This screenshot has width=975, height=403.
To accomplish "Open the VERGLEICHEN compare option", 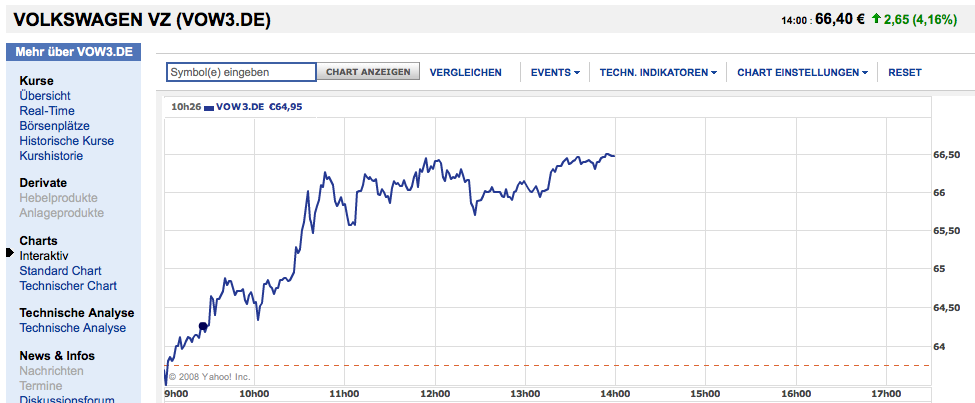I will (x=466, y=73).
